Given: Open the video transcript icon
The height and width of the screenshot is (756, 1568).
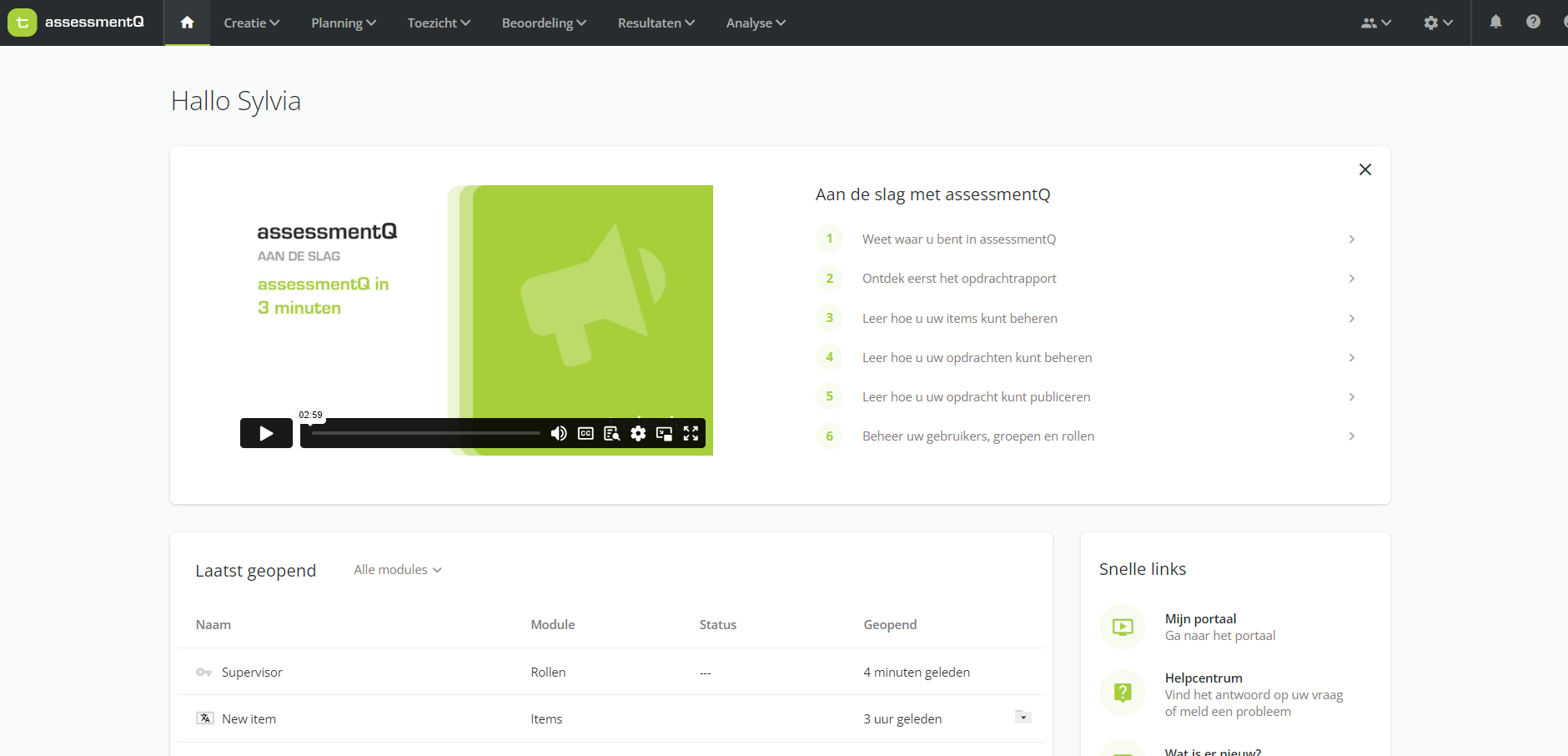Looking at the screenshot, I should (x=611, y=433).
